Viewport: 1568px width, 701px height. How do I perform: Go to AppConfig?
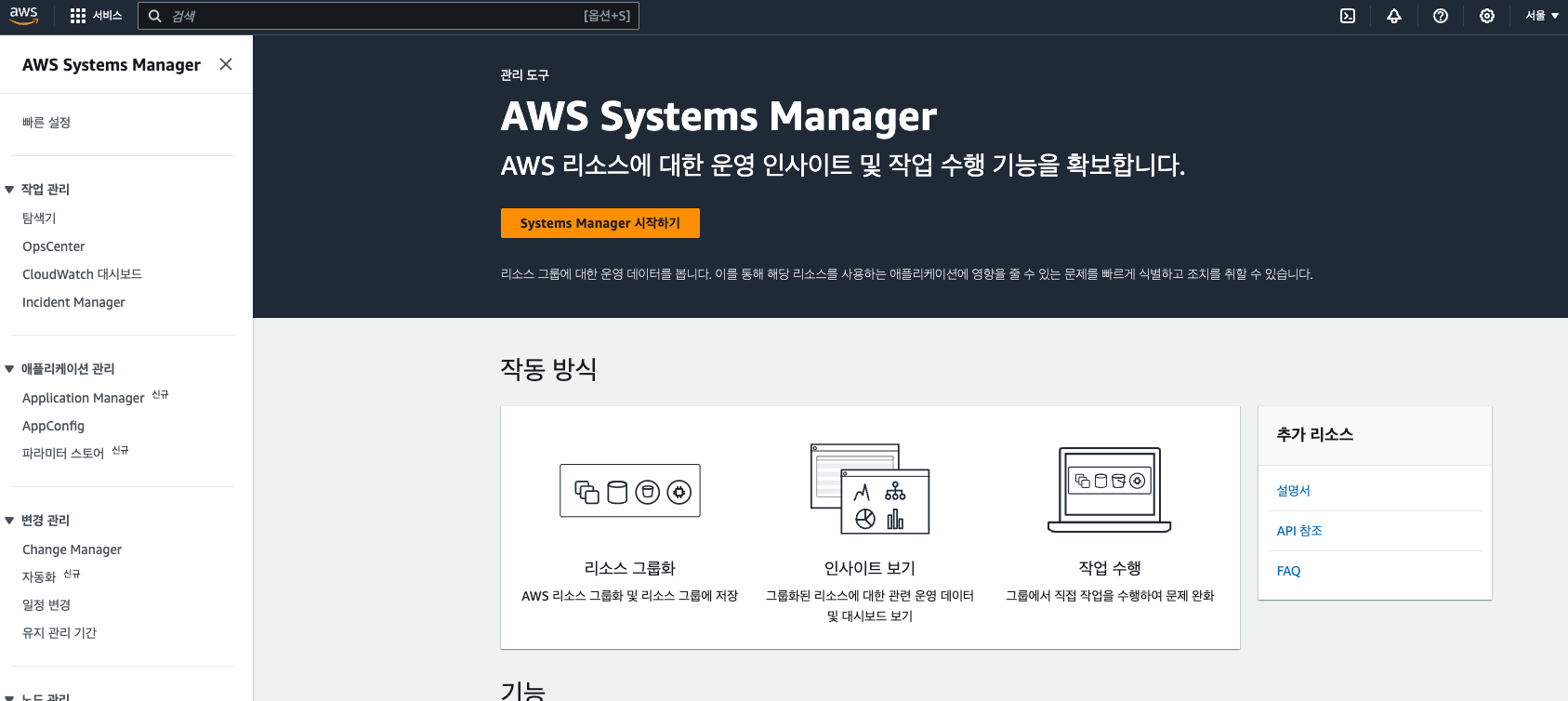coord(53,426)
